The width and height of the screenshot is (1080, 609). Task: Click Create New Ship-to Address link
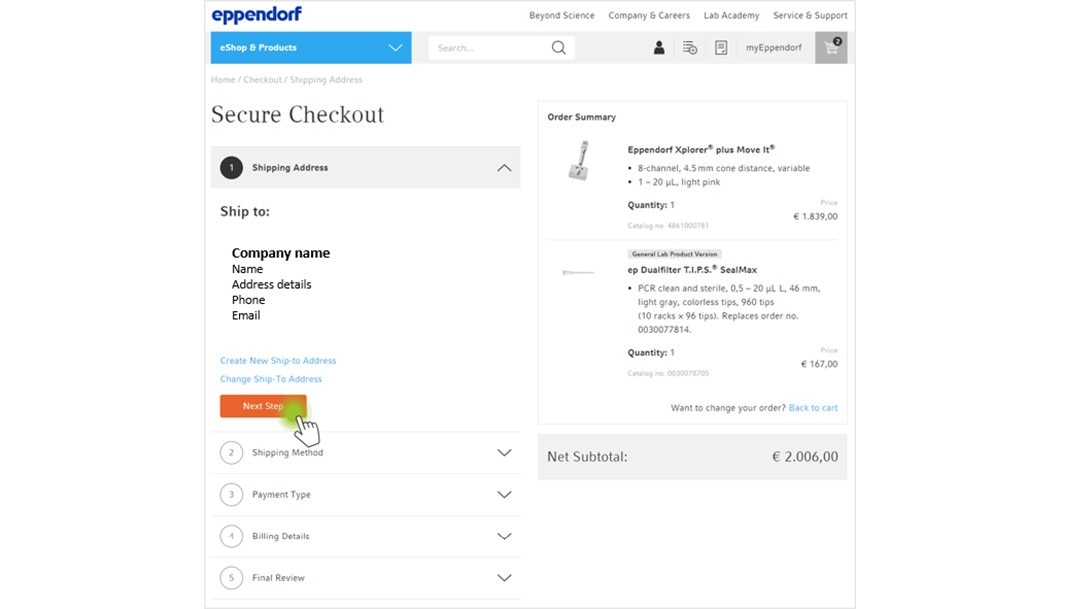click(278, 360)
